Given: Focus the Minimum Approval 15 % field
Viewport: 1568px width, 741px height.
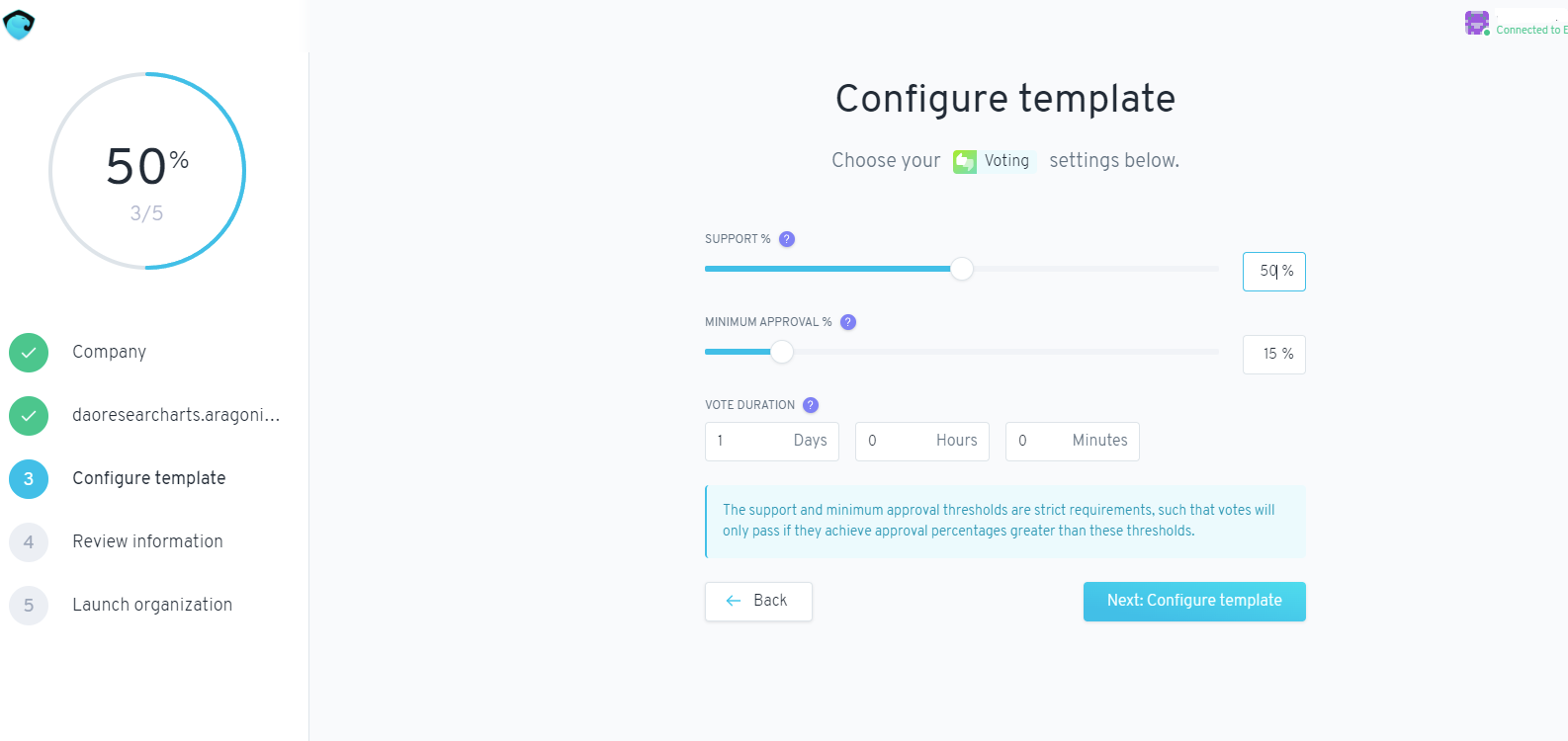Looking at the screenshot, I should [1273, 355].
